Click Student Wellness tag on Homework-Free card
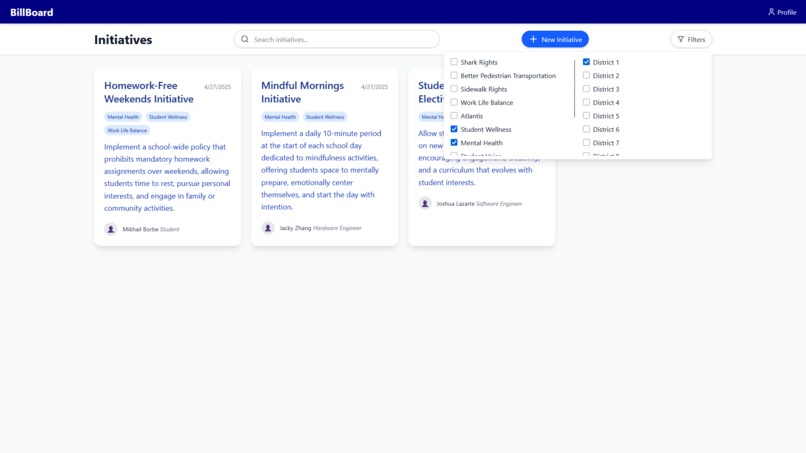Screen dimensions: 806x453 point(168,117)
